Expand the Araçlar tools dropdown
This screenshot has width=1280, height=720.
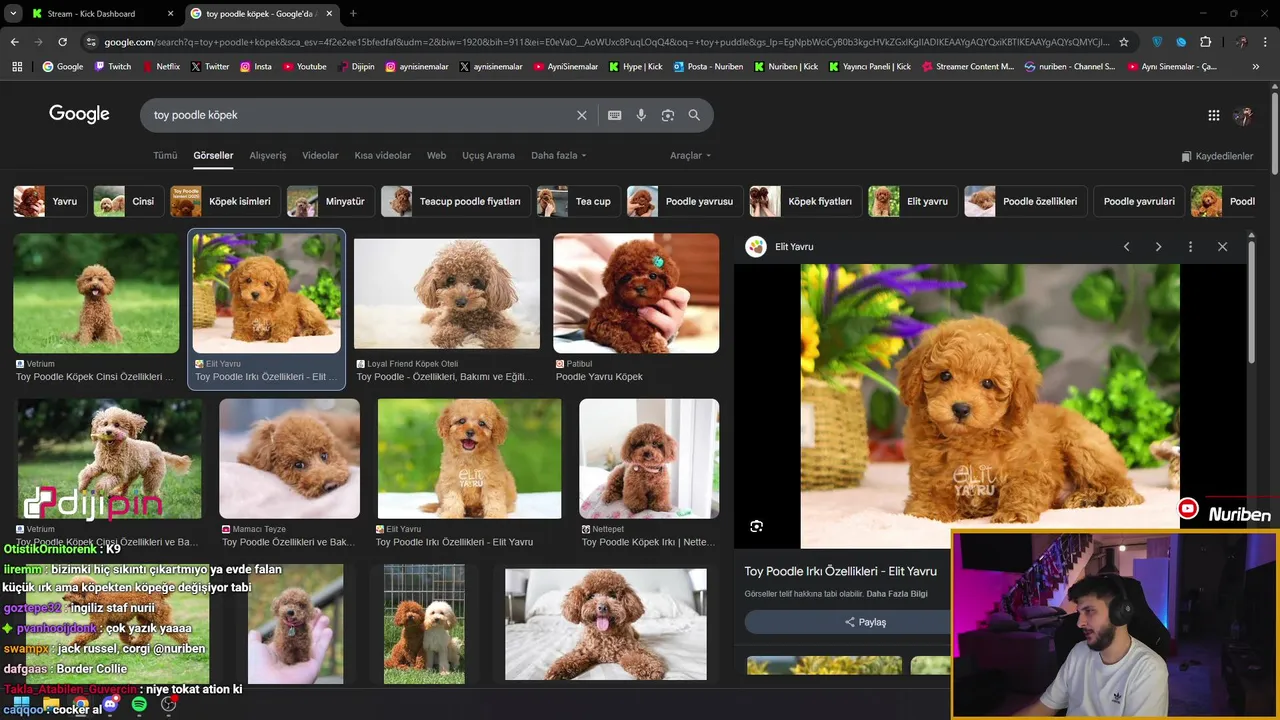[690, 156]
